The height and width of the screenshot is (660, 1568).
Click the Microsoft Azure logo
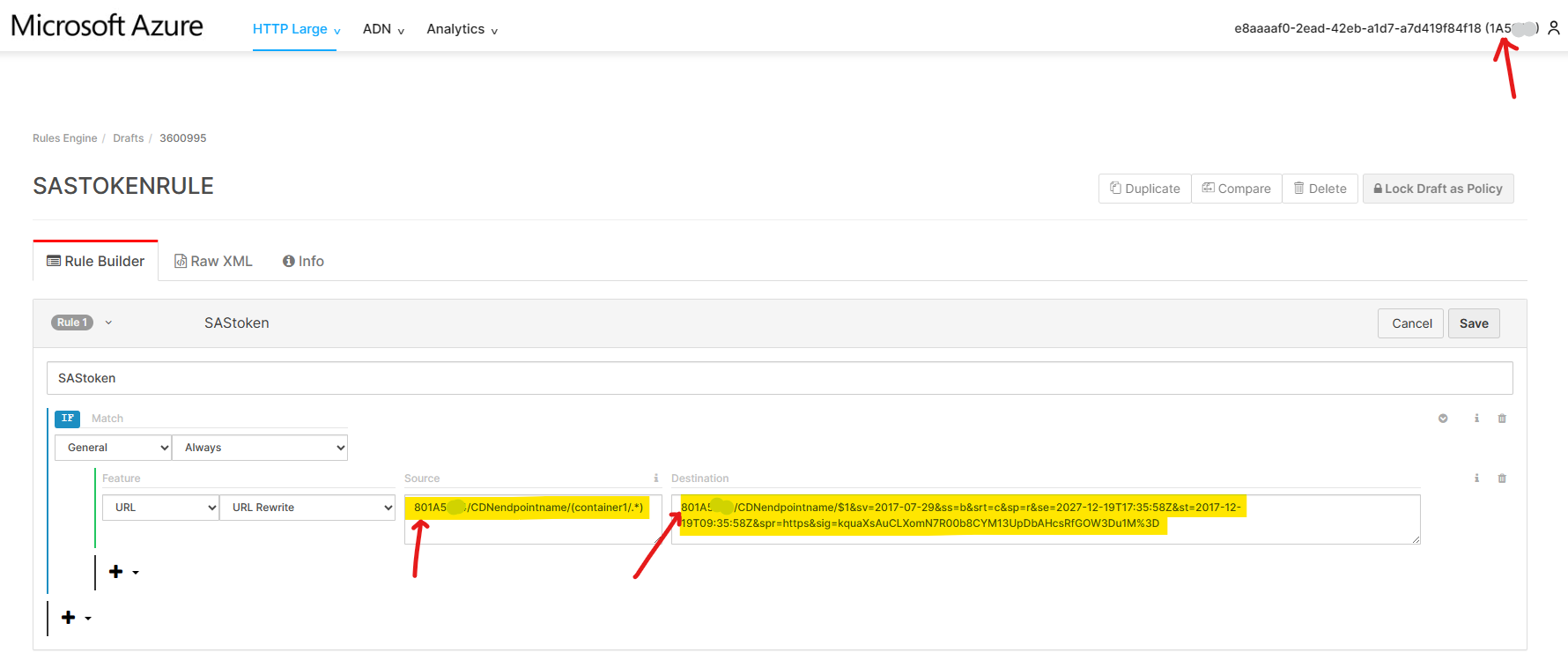point(107,26)
